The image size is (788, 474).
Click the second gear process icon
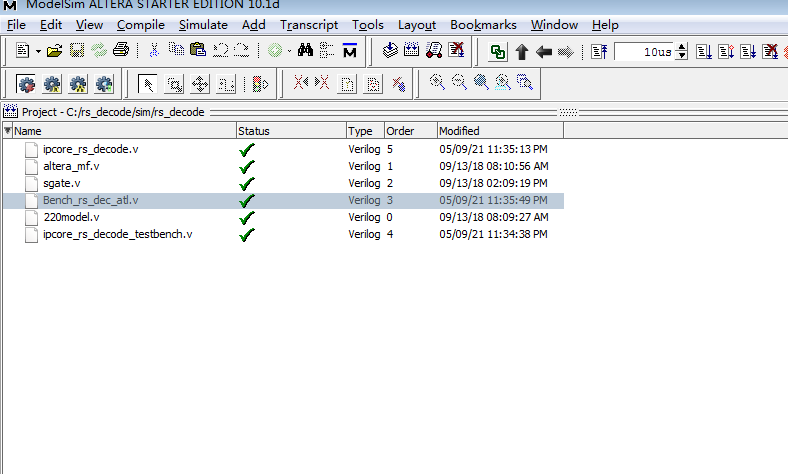click(x=52, y=84)
